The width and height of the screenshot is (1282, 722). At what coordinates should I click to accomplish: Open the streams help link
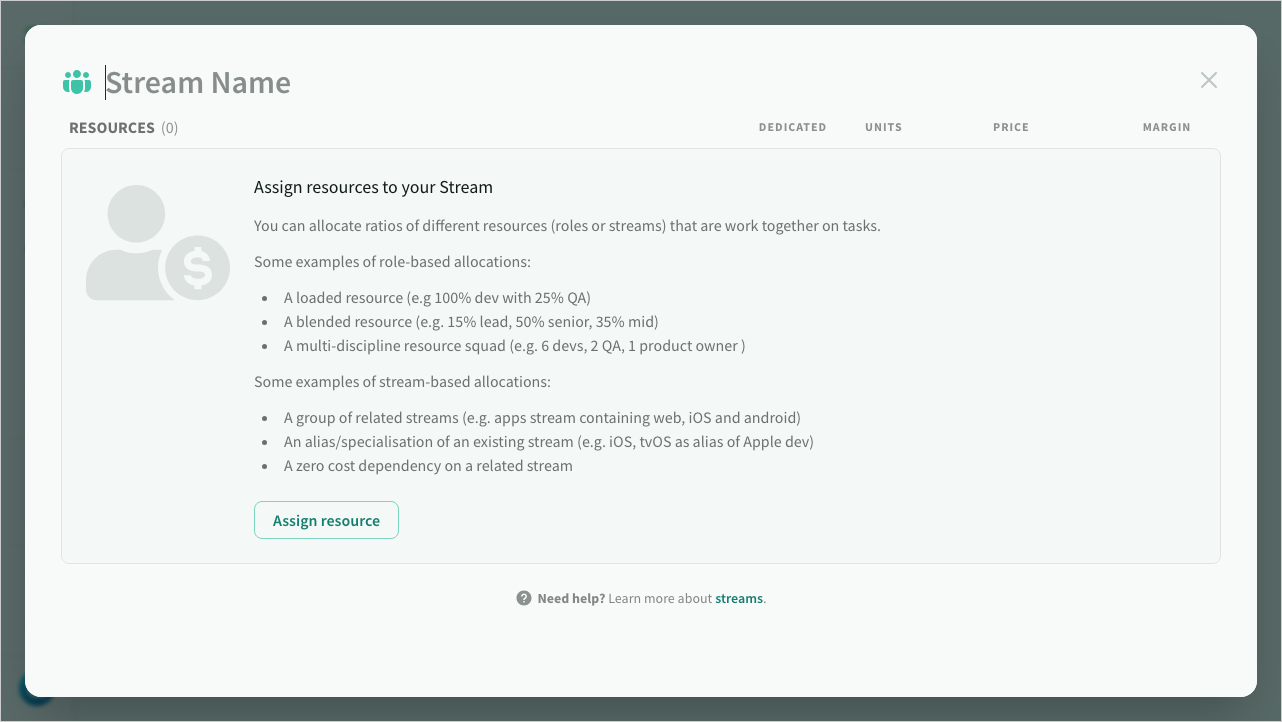[x=739, y=598]
